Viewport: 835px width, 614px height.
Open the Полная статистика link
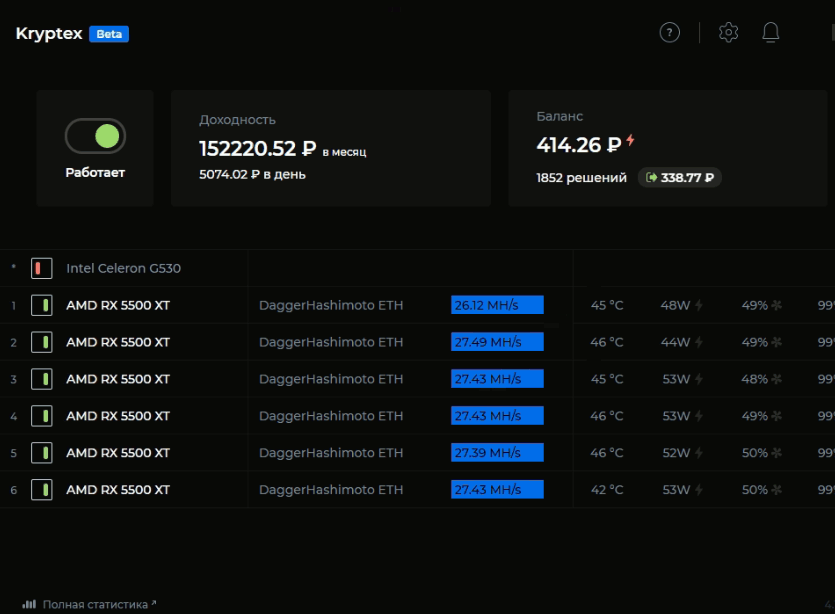[x=95, y=604]
